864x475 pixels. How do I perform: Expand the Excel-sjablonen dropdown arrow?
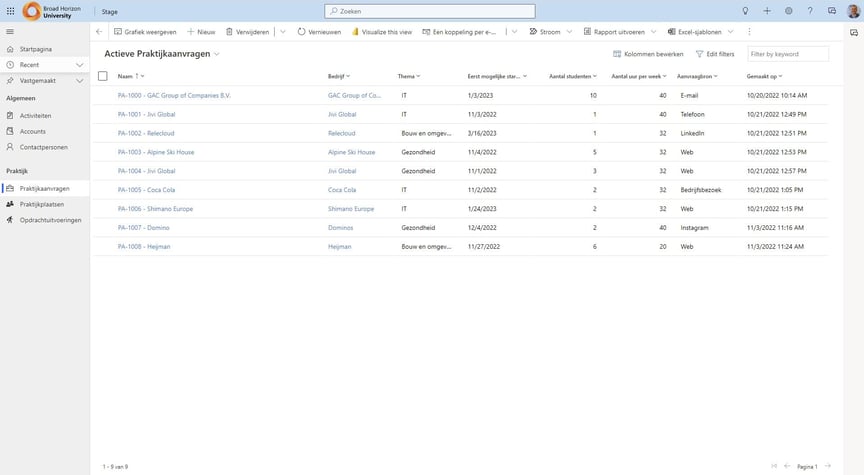pyautogui.click(x=731, y=32)
